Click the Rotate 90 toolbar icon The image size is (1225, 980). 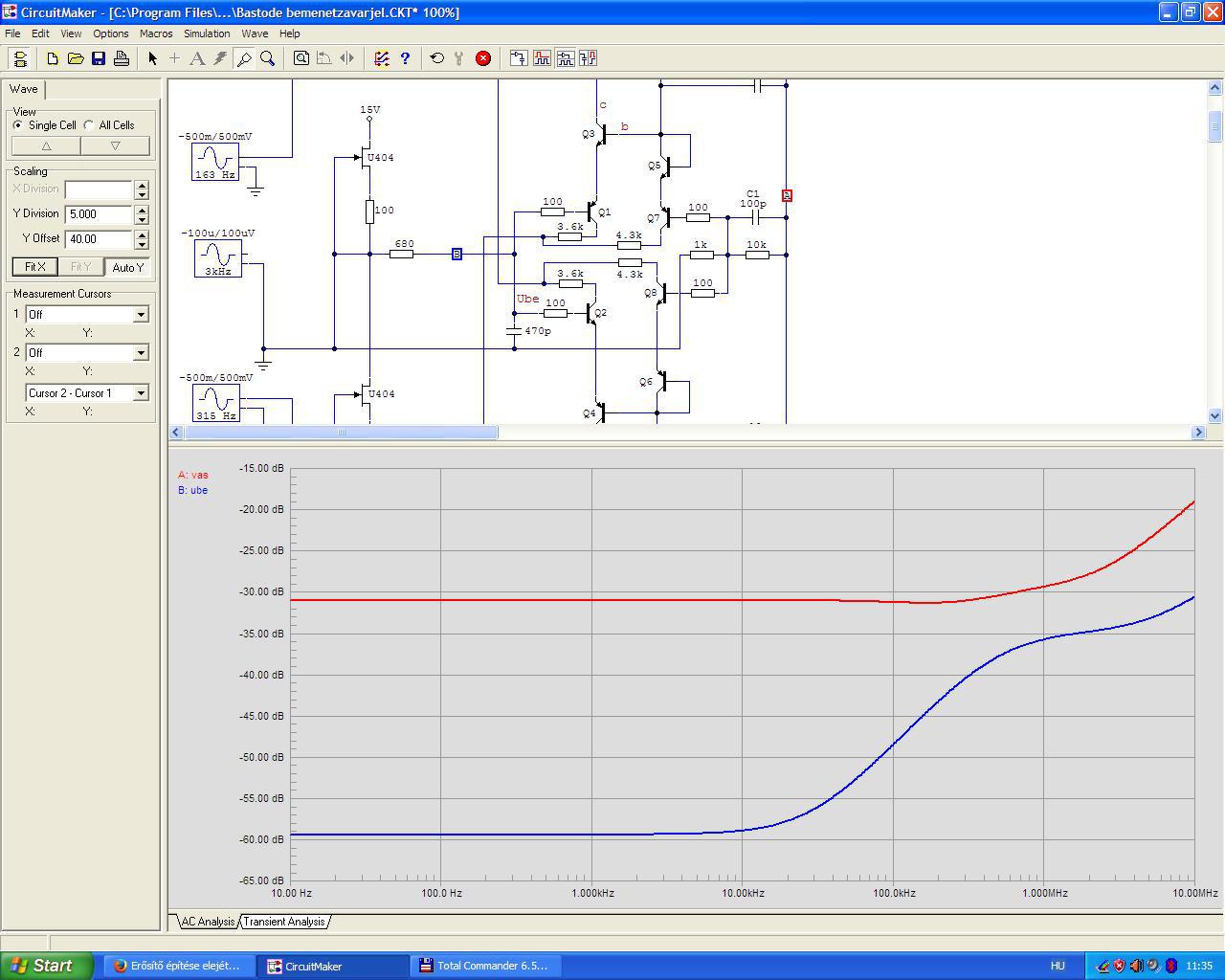point(324,58)
